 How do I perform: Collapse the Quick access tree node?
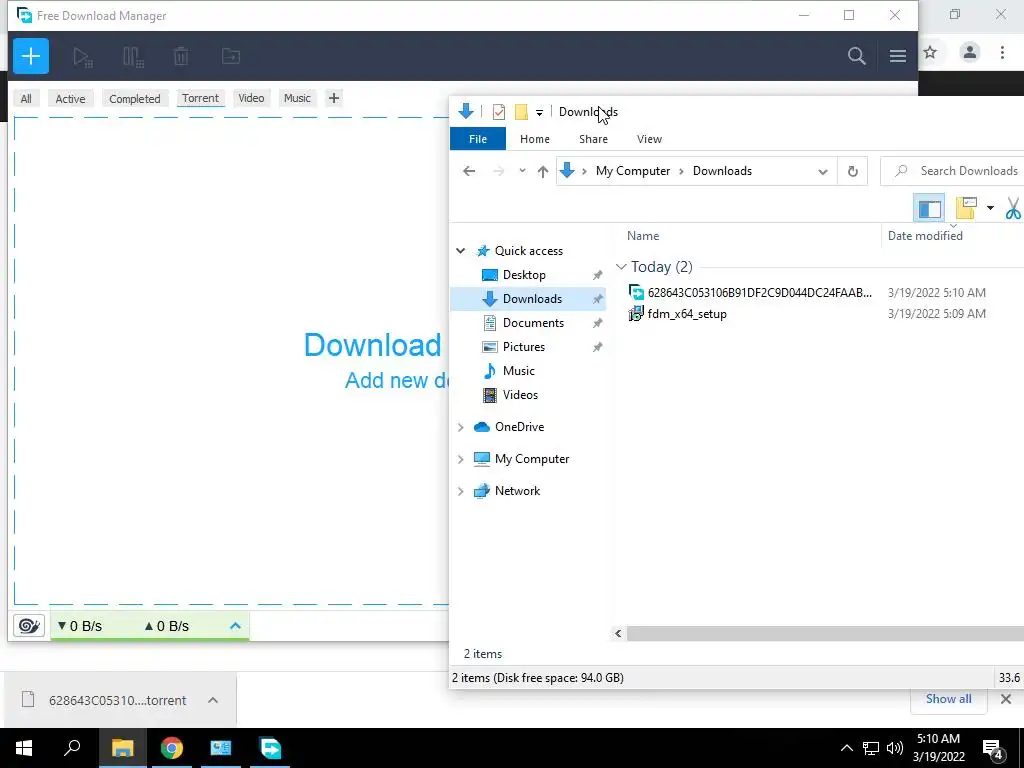[460, 251]
